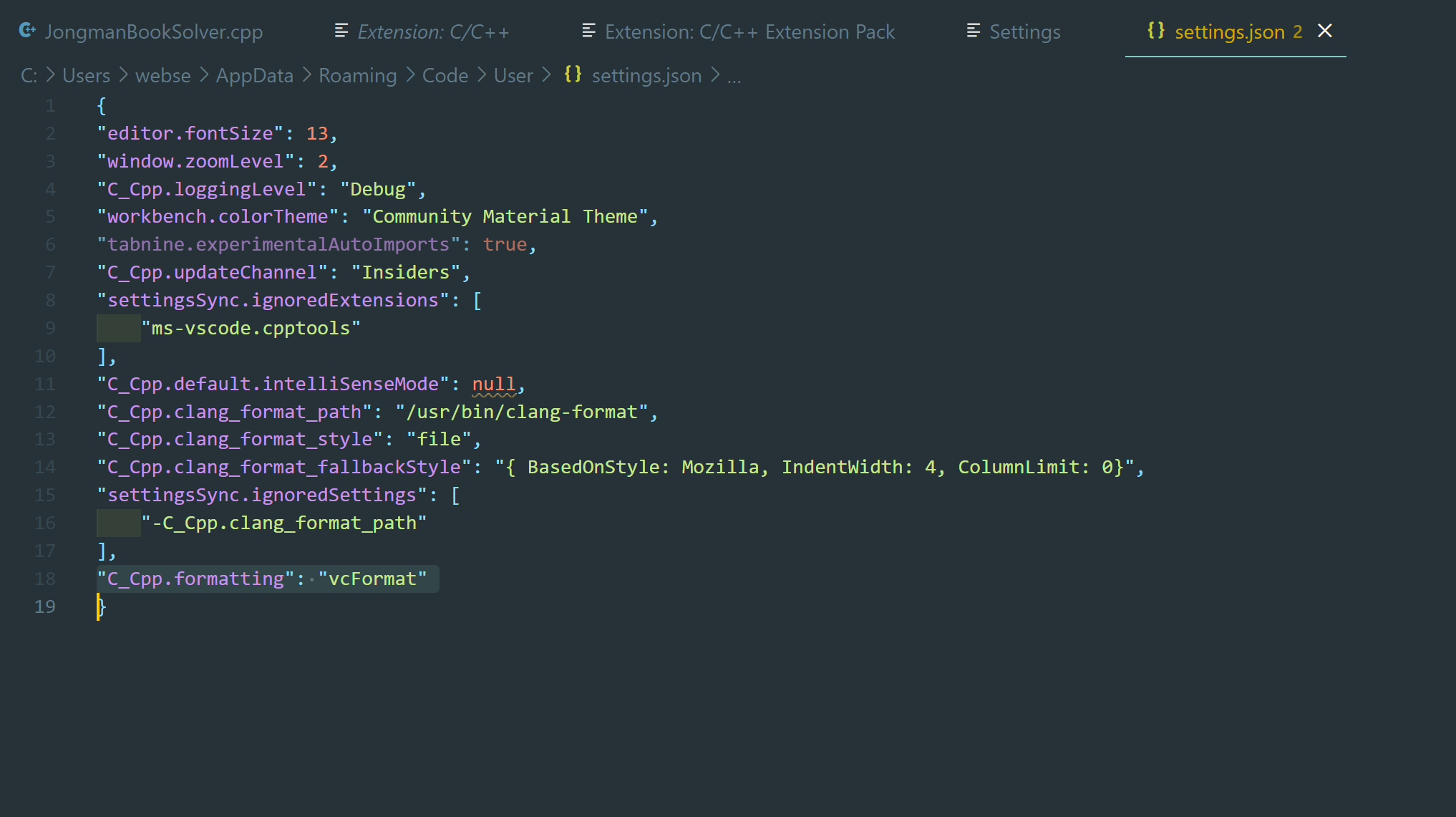Click the icon beside the Settings tab
The width and height of the screenshot is (1456, 817).
[973, 31]
